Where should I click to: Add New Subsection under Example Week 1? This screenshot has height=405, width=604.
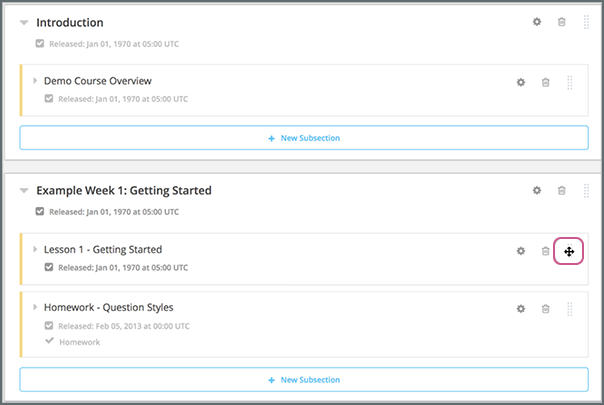click(304, 380)
